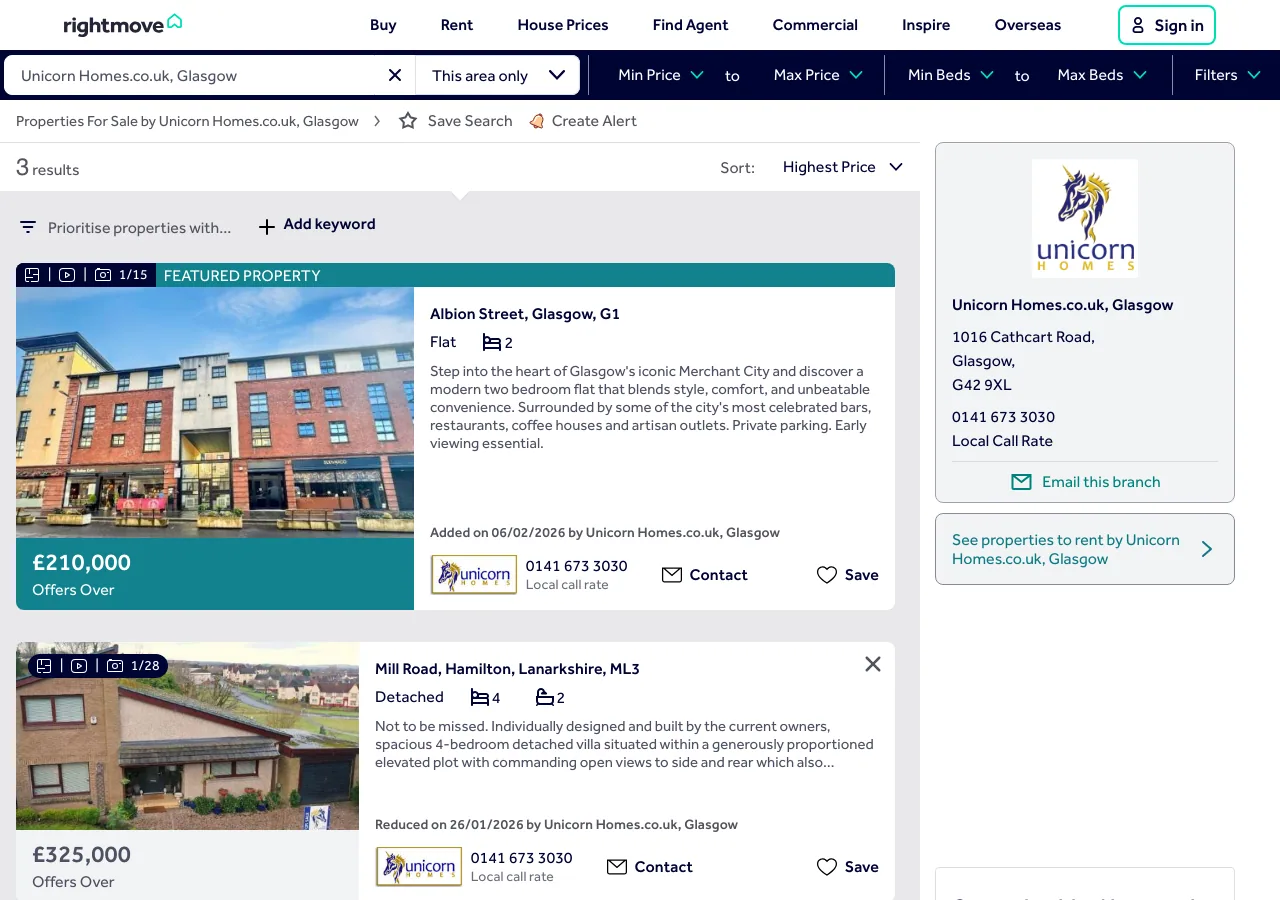Open photo gallery camera icon on Albion Street
The height and width of the screenshot is (900, 1280).
click(103, 275)
